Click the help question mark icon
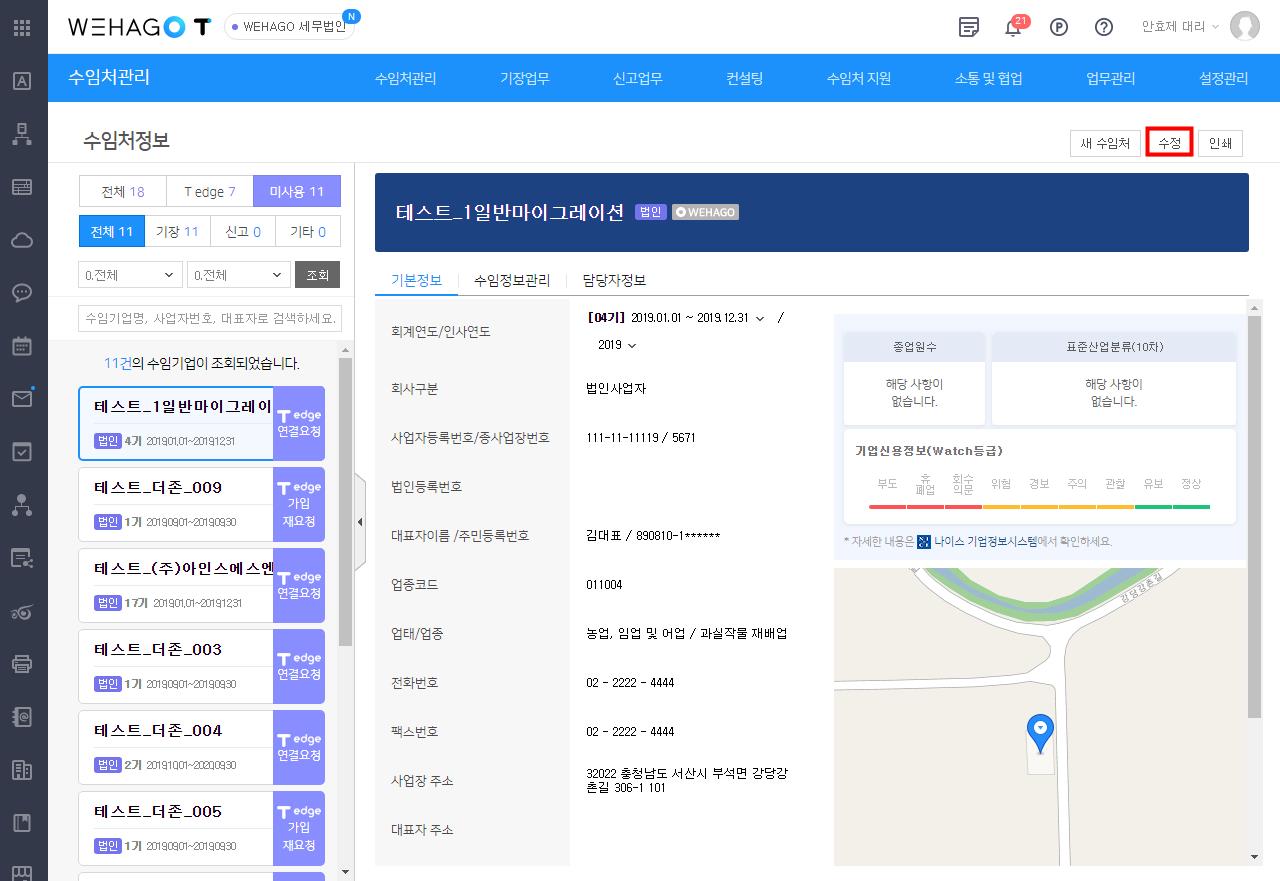Image resolution: width=1280 pixels, height=881 pixels. (x=1104, y=27)
